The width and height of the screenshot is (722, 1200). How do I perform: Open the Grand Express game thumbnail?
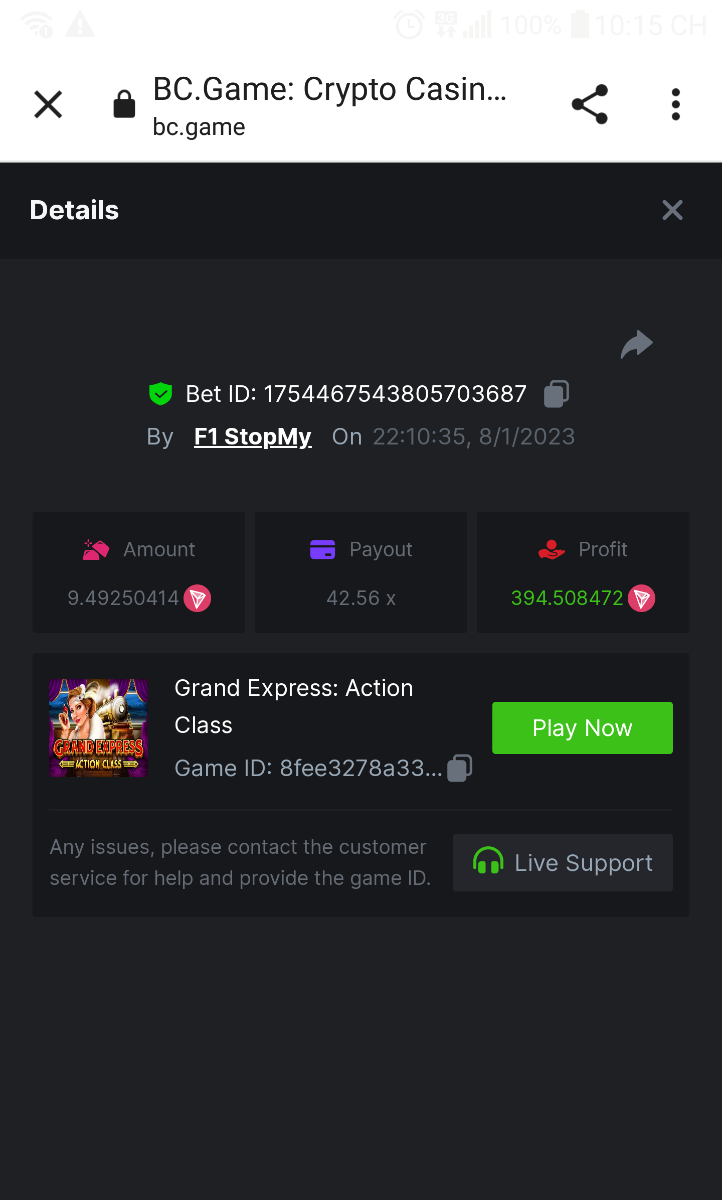coord(98,728)
